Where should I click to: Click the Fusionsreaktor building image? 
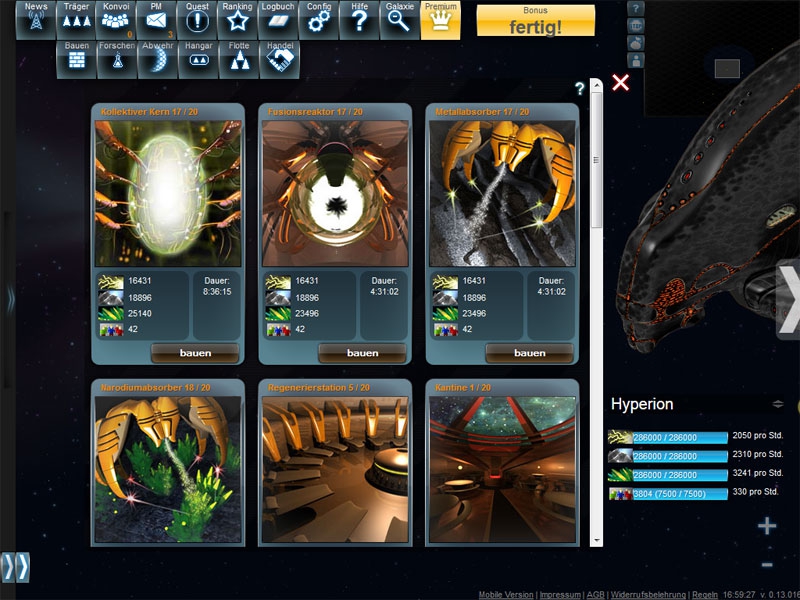335,193
